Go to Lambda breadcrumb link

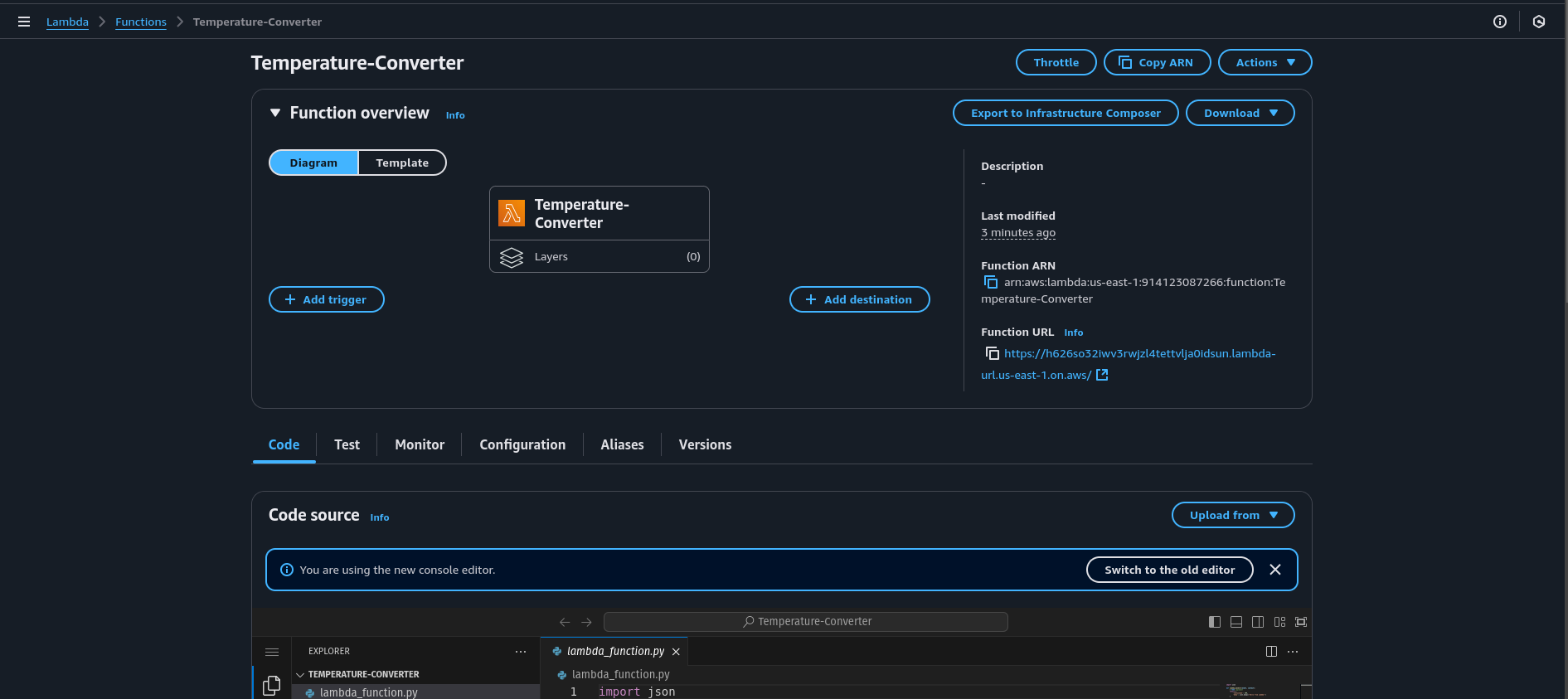(x=67, y=22)
